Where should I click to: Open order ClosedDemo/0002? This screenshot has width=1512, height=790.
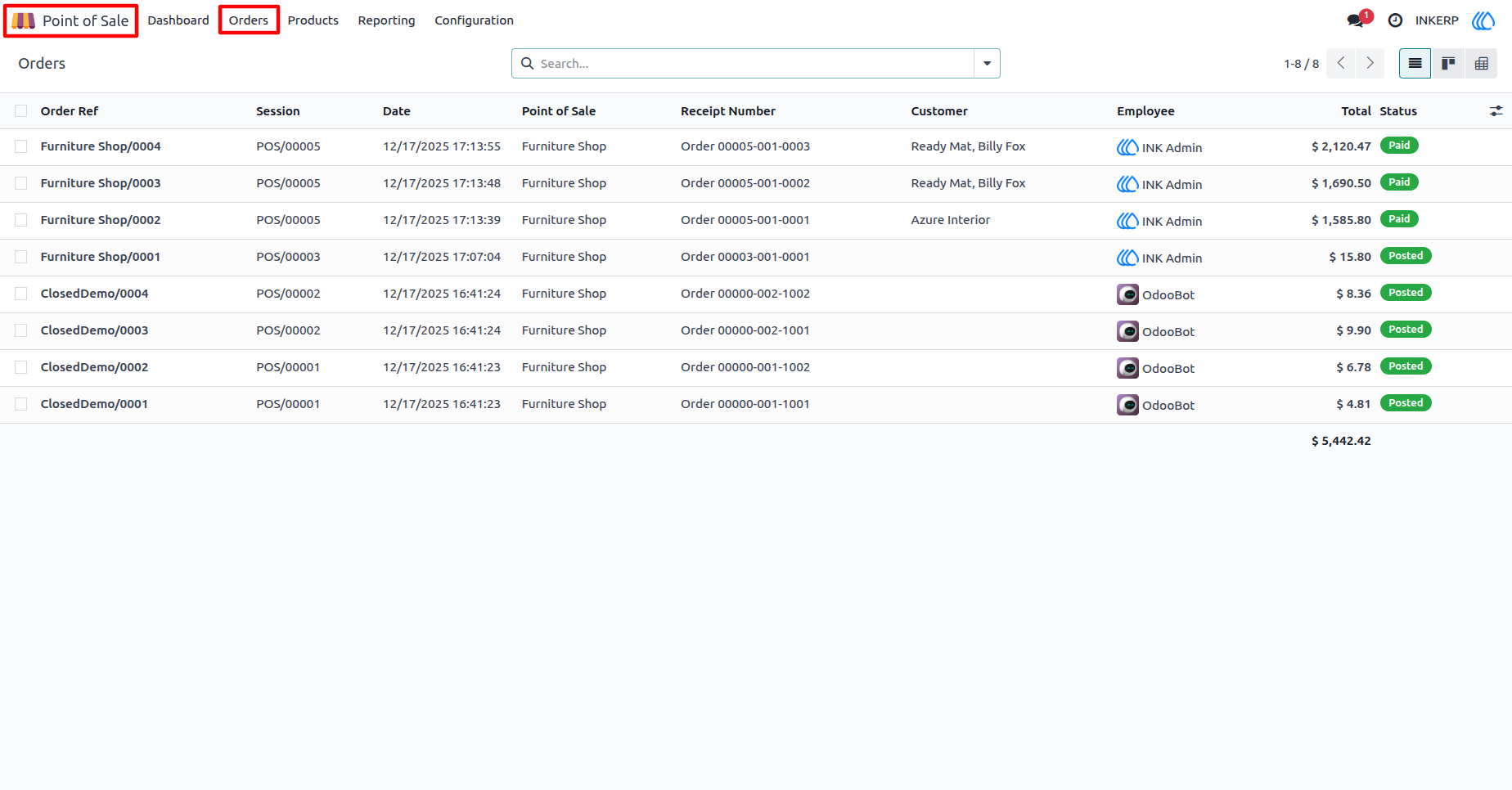pyautogui.click(x=94, y=367)
